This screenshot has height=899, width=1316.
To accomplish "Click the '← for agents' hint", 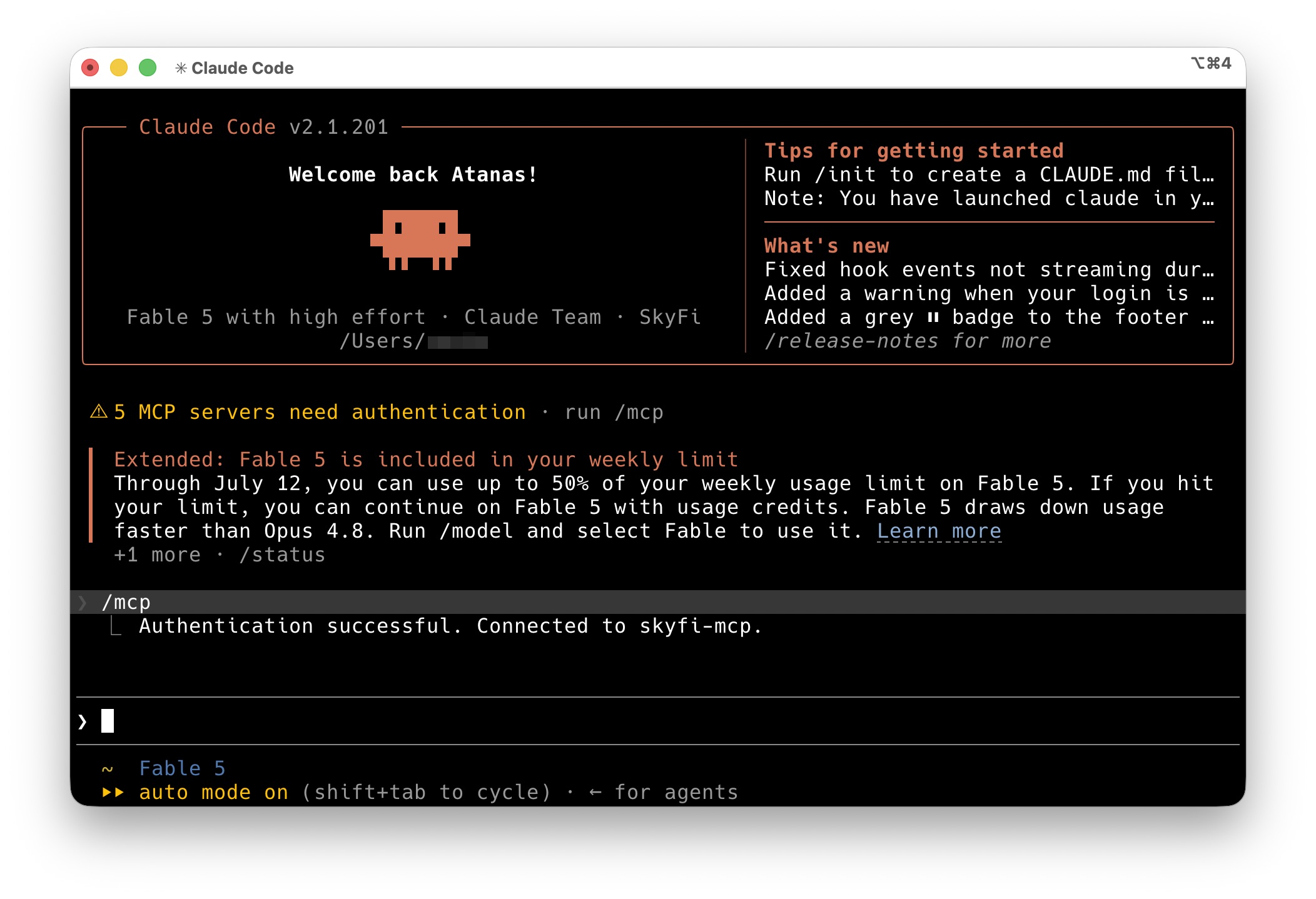I will point(664,792).
